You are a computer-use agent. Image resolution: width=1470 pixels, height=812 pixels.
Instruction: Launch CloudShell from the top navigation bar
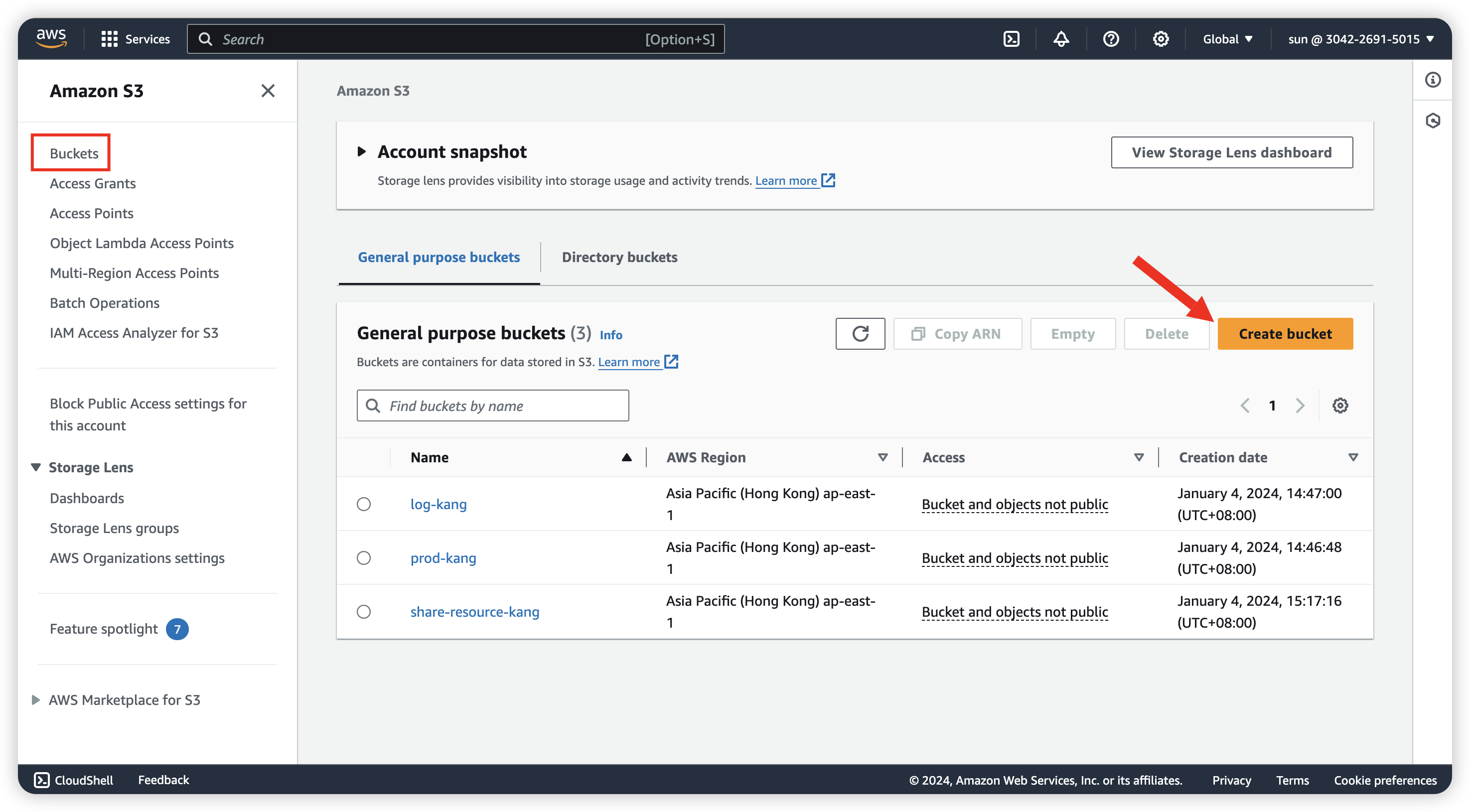click(1011, 39)
